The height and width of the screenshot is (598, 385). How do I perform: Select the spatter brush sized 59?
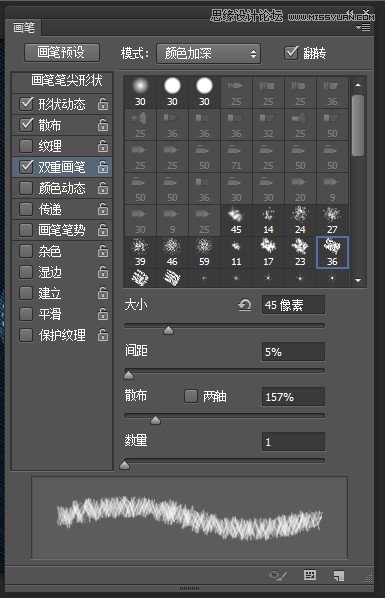coord(204,252)
